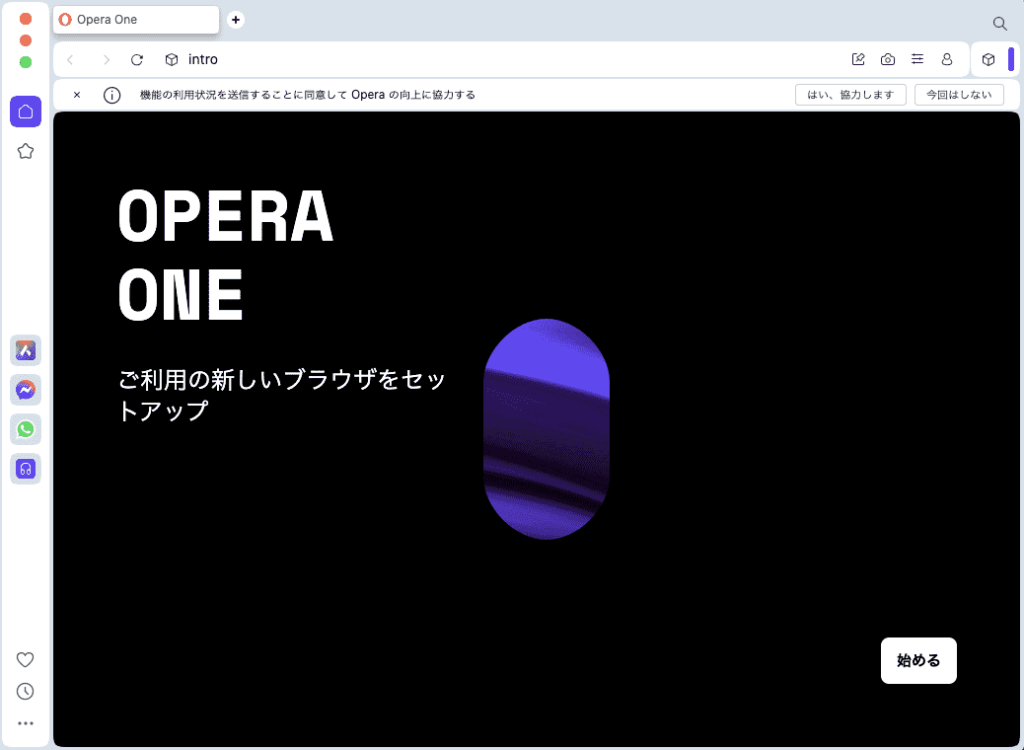The image size is (1024, 750).
Task: Open the Player in the sidebar
Action: 25,468
